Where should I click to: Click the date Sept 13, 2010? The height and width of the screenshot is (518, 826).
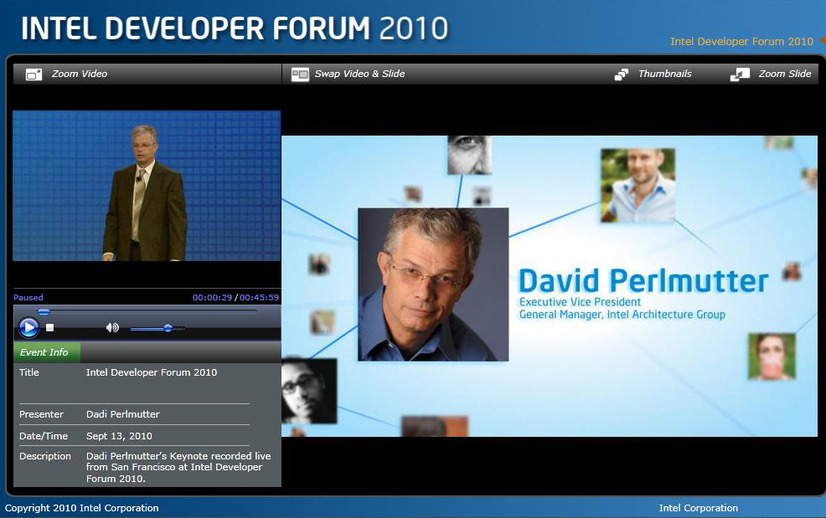tap(119, 436)
